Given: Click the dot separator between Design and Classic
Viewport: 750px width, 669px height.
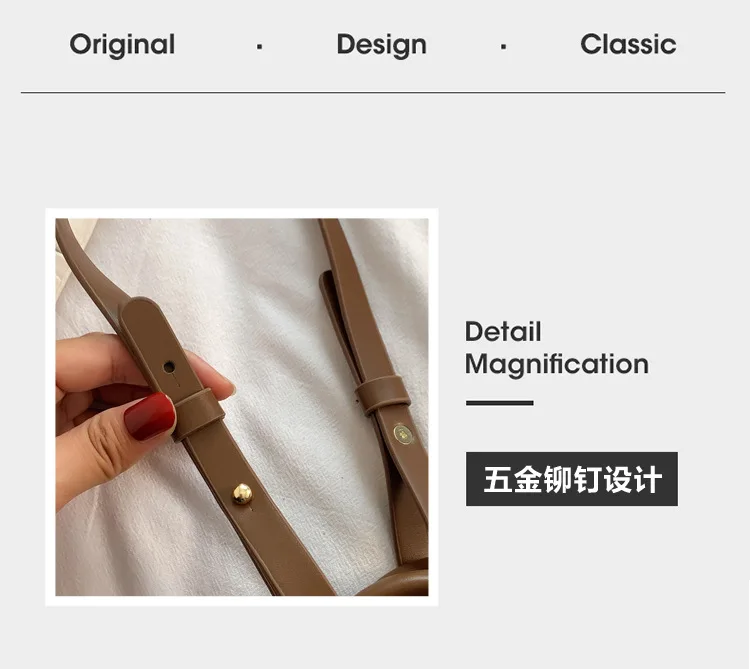Looking at the screenshot, I should click(503, 46).
